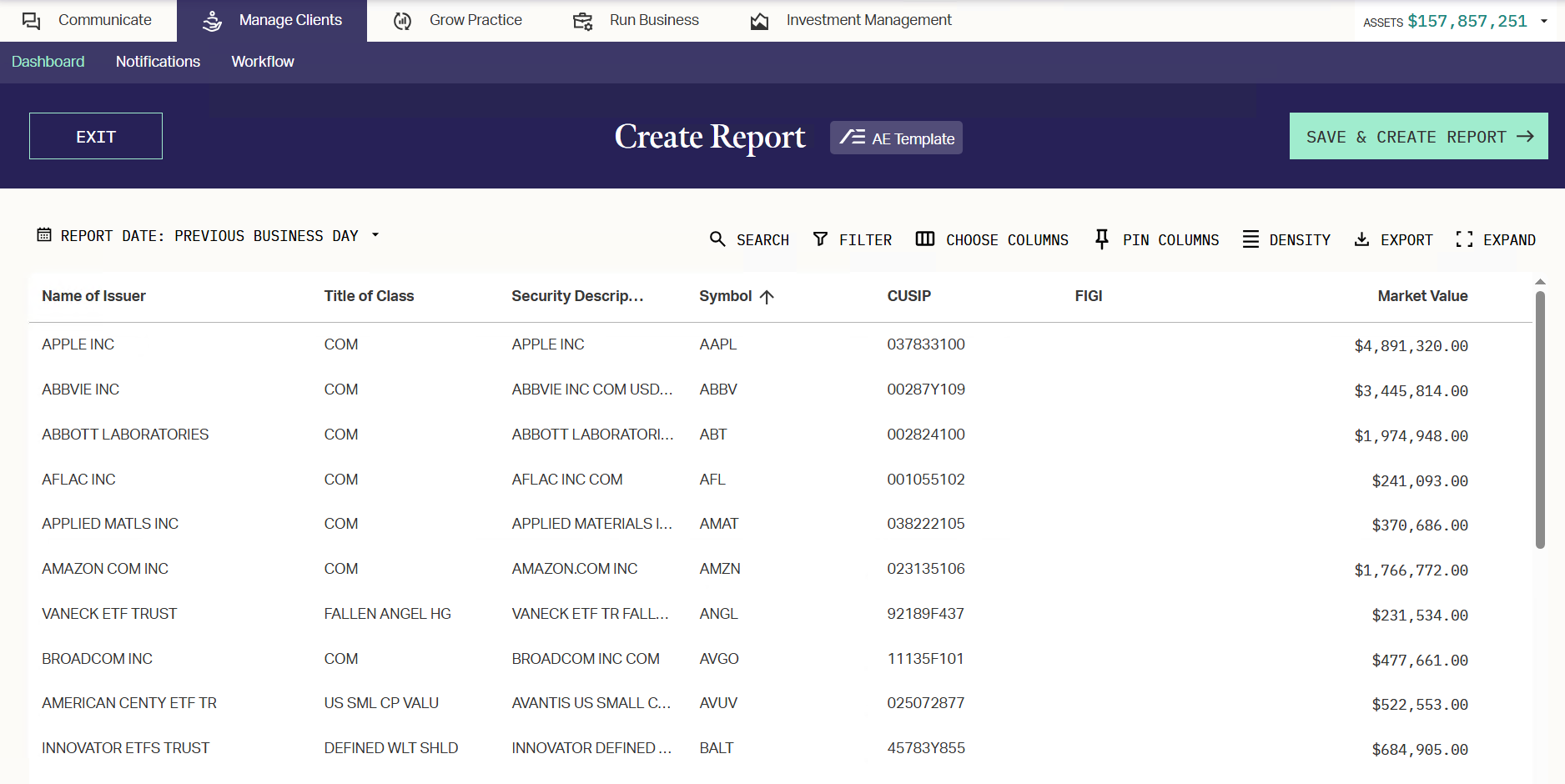This screenshot has height=784, width=1565.
Task: Click the Symbol column sort arrow
Action: pos(767,297)
